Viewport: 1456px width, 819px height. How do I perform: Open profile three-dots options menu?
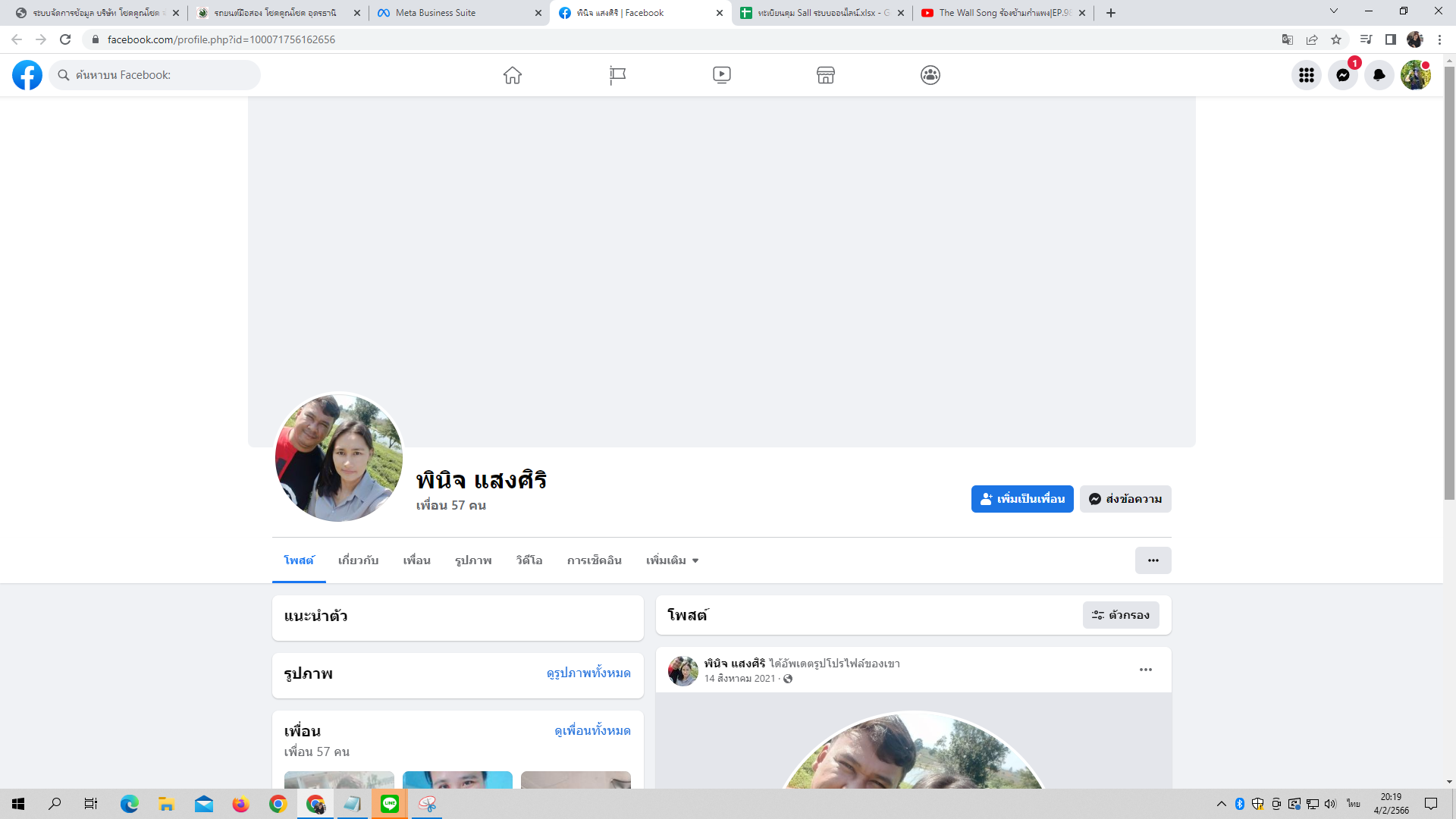pyautogui.click(x=1153, y=560)
